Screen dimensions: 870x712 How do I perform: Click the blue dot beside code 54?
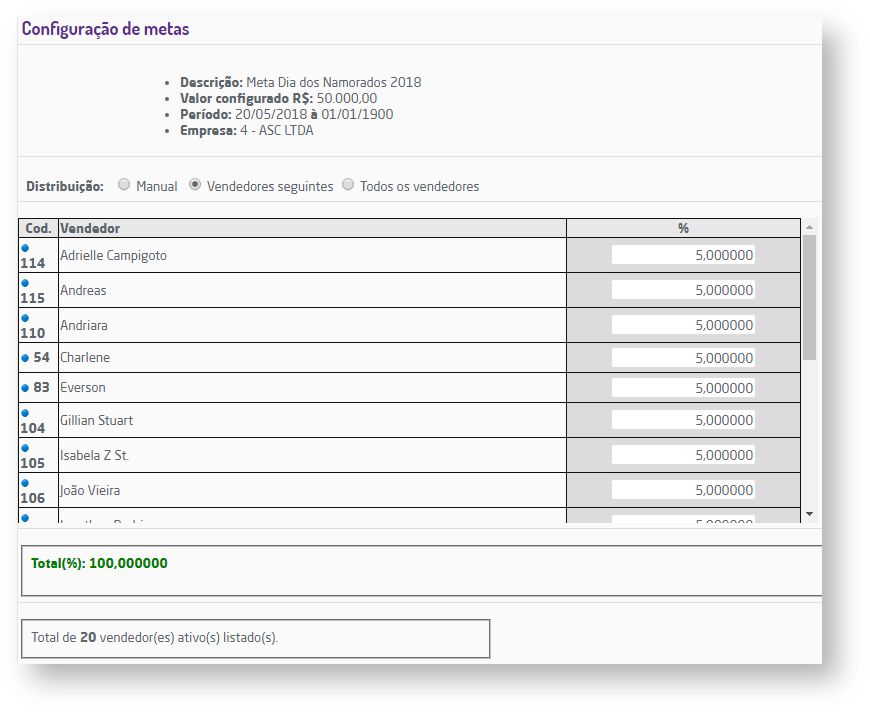point(25,358)
